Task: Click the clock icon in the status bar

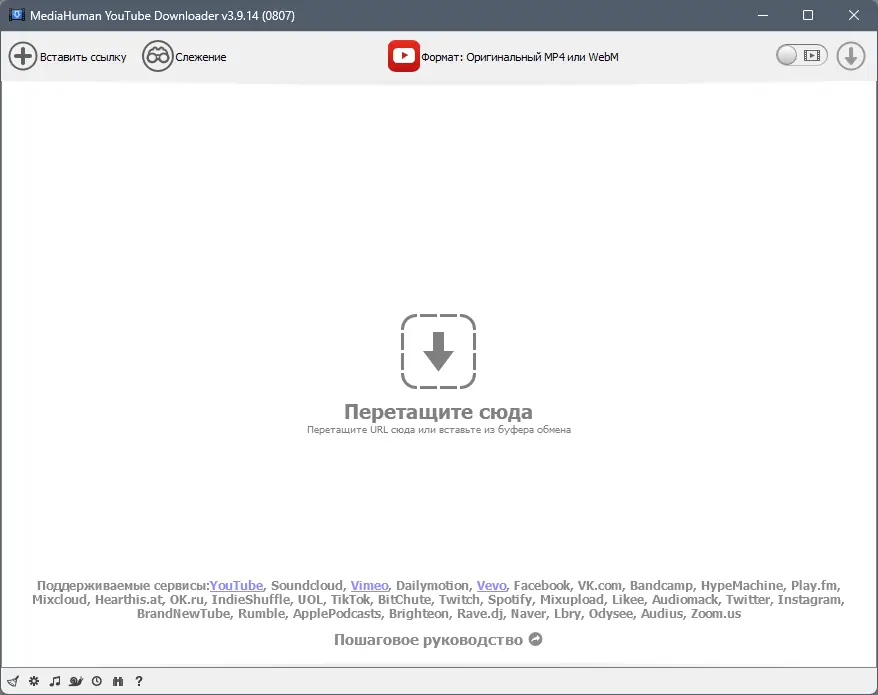Action: [x=96, y=681]
